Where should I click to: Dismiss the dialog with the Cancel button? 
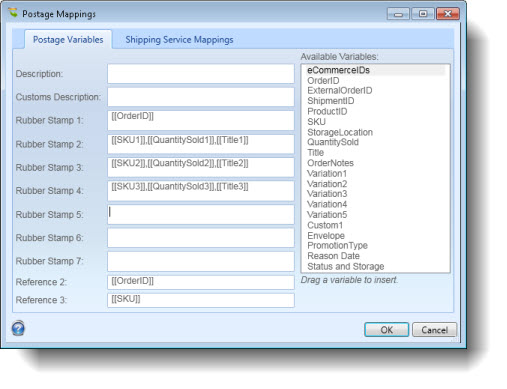[x=434, y=330]
